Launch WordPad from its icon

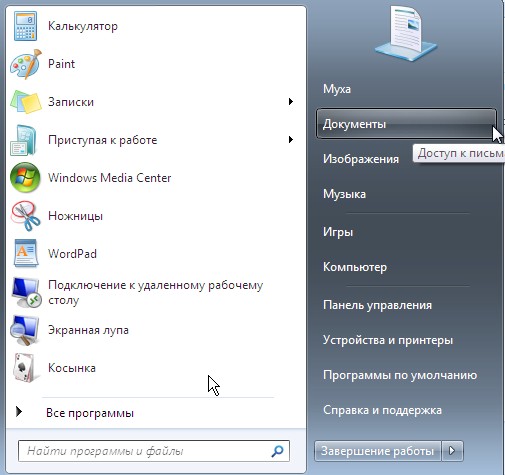(25, 254)
